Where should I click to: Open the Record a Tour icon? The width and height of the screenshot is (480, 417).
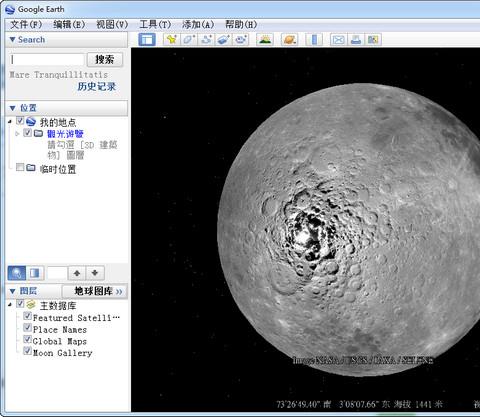tap(241, 40)
